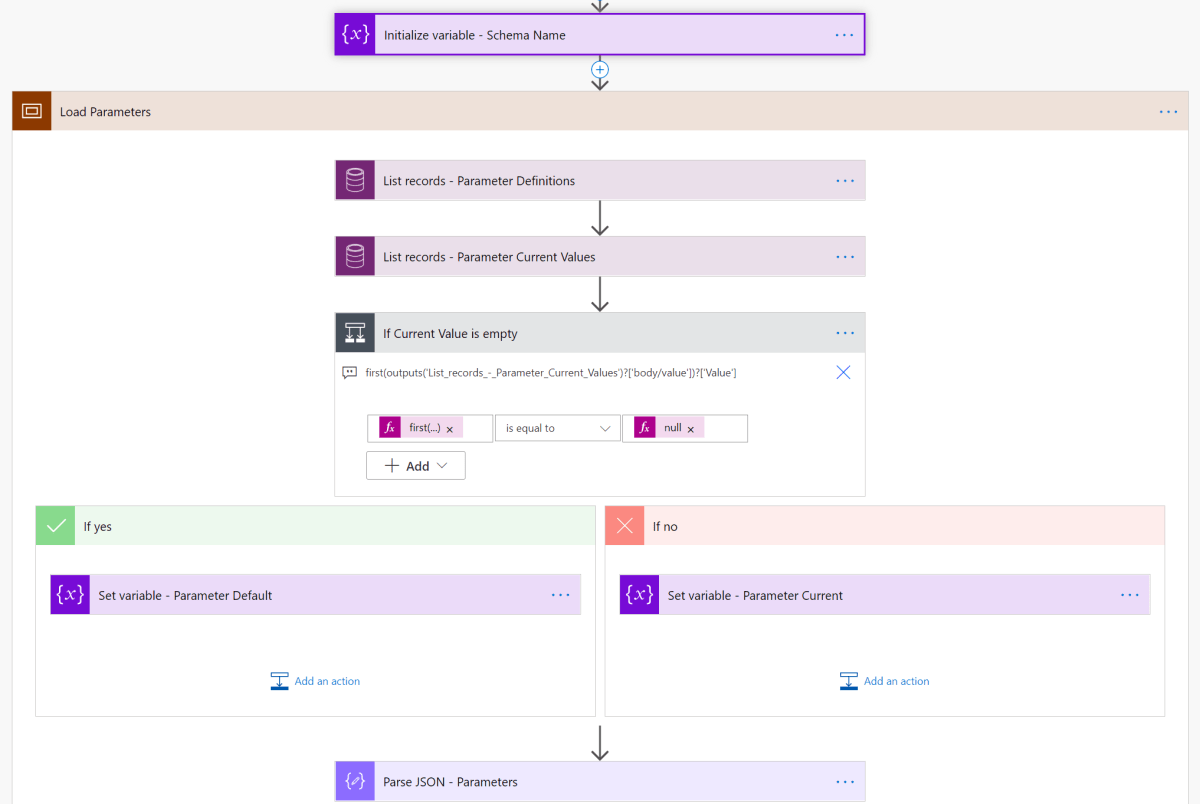Click the Set variable - Parameter Default {x} icon
The height and width of the screenshot is (804, 1200).
(70, 594)
